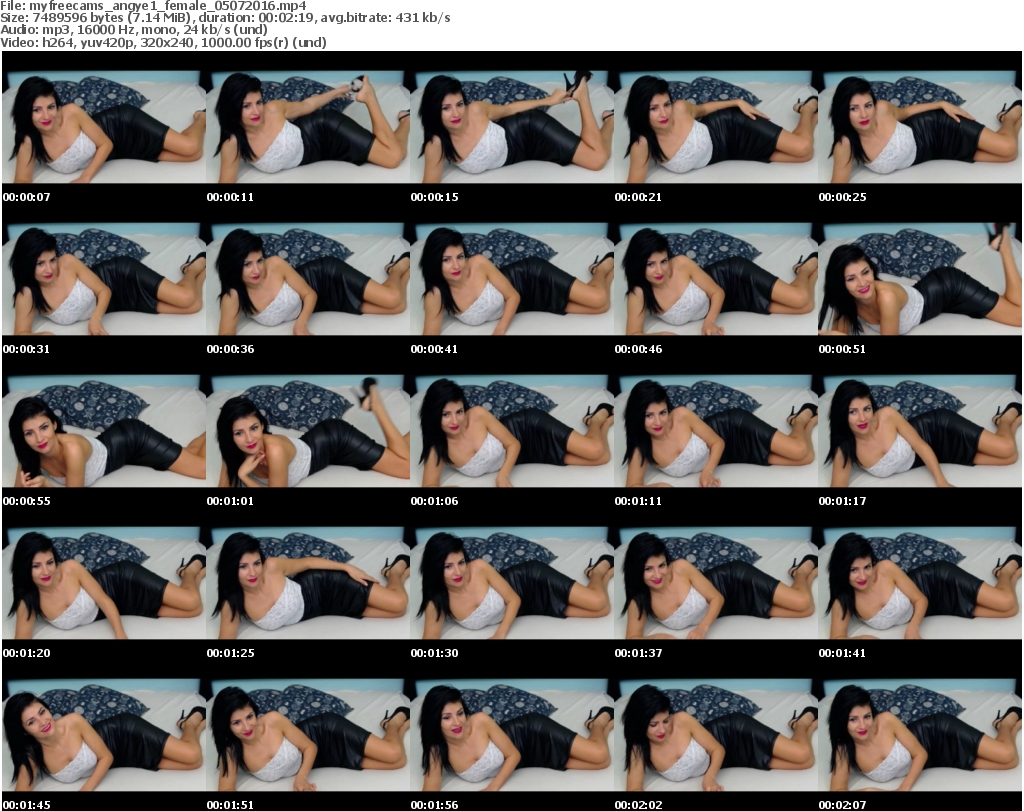This screenshot has height=811, width=1024.
Task: Click the 00:01:06 timestamp label
Action: [x=434, y=501]
